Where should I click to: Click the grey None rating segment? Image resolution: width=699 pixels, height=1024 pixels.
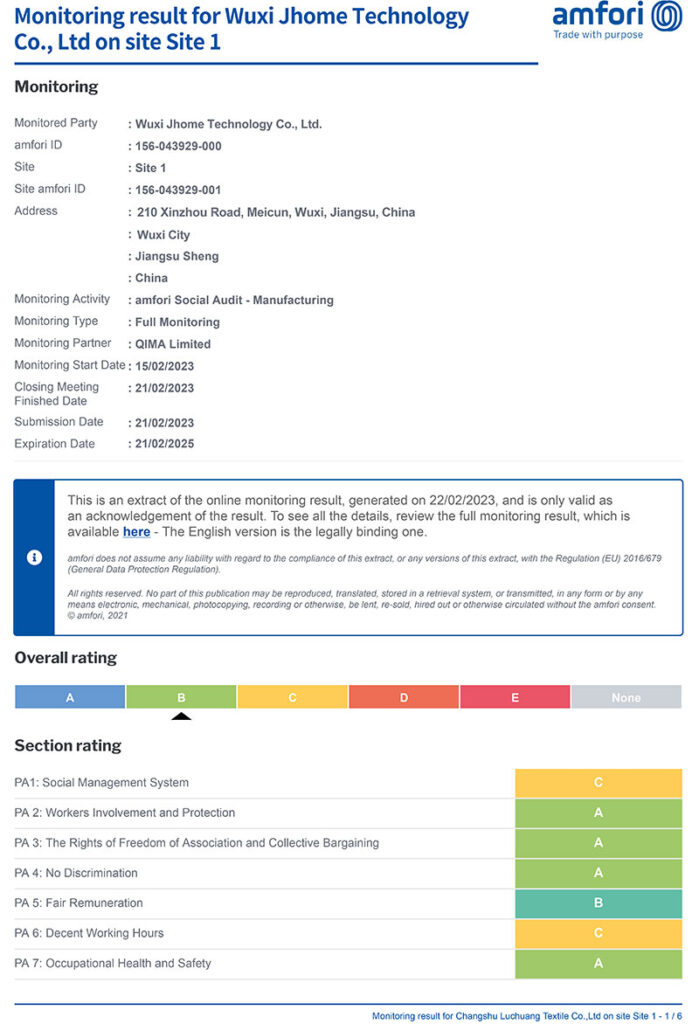point(626,697)
